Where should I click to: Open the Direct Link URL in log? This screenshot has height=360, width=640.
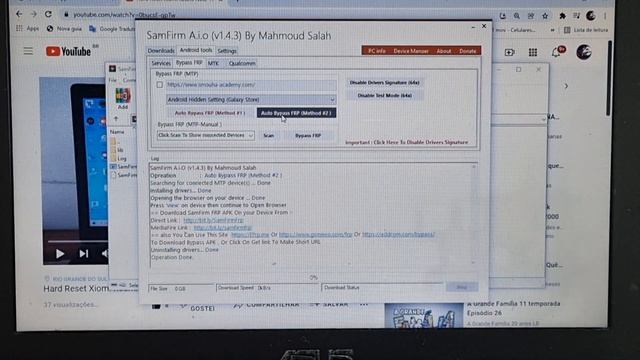(x=213, y=220)
